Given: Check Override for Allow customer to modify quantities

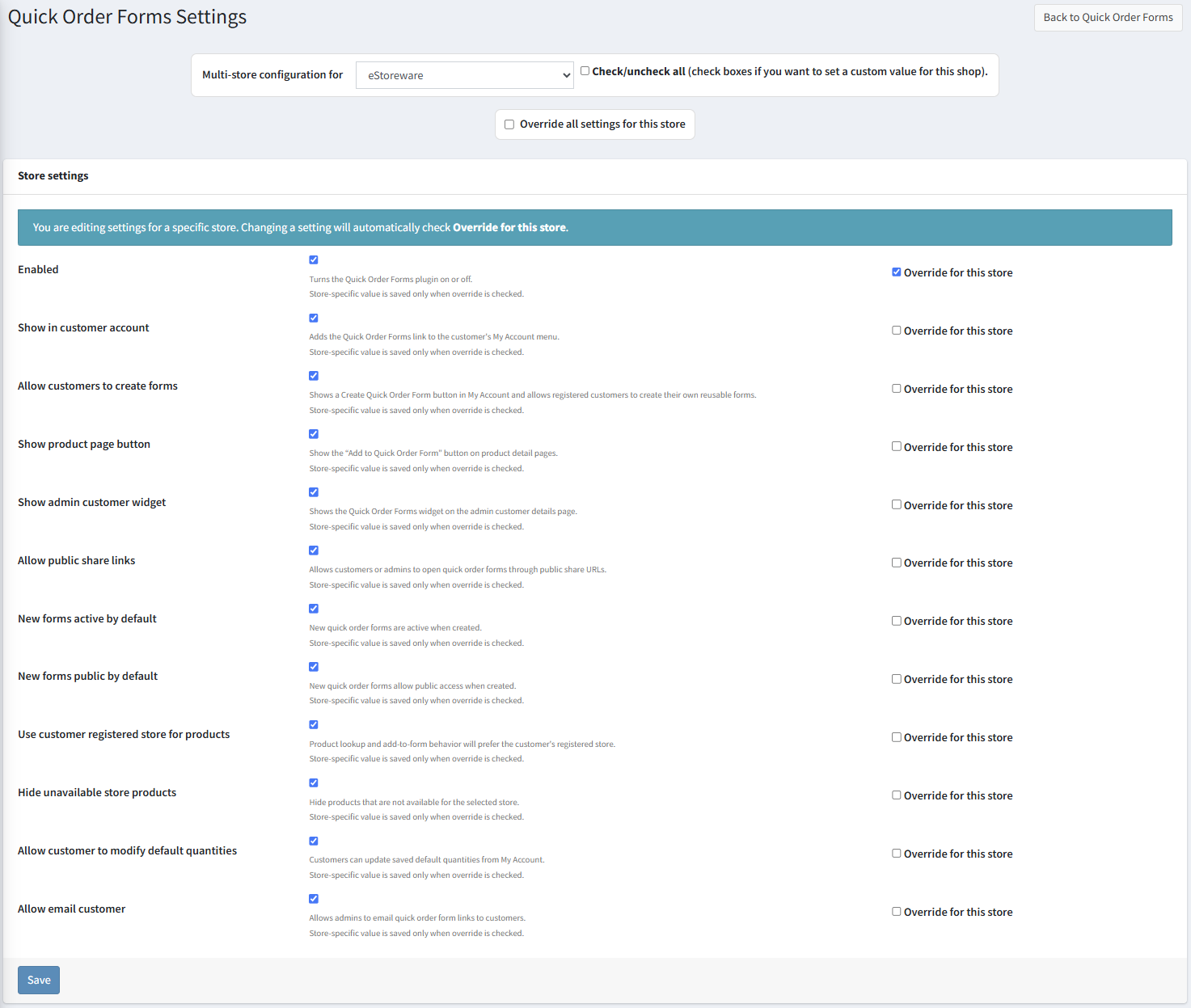Looking at the screenshot, I should [897, 854].
